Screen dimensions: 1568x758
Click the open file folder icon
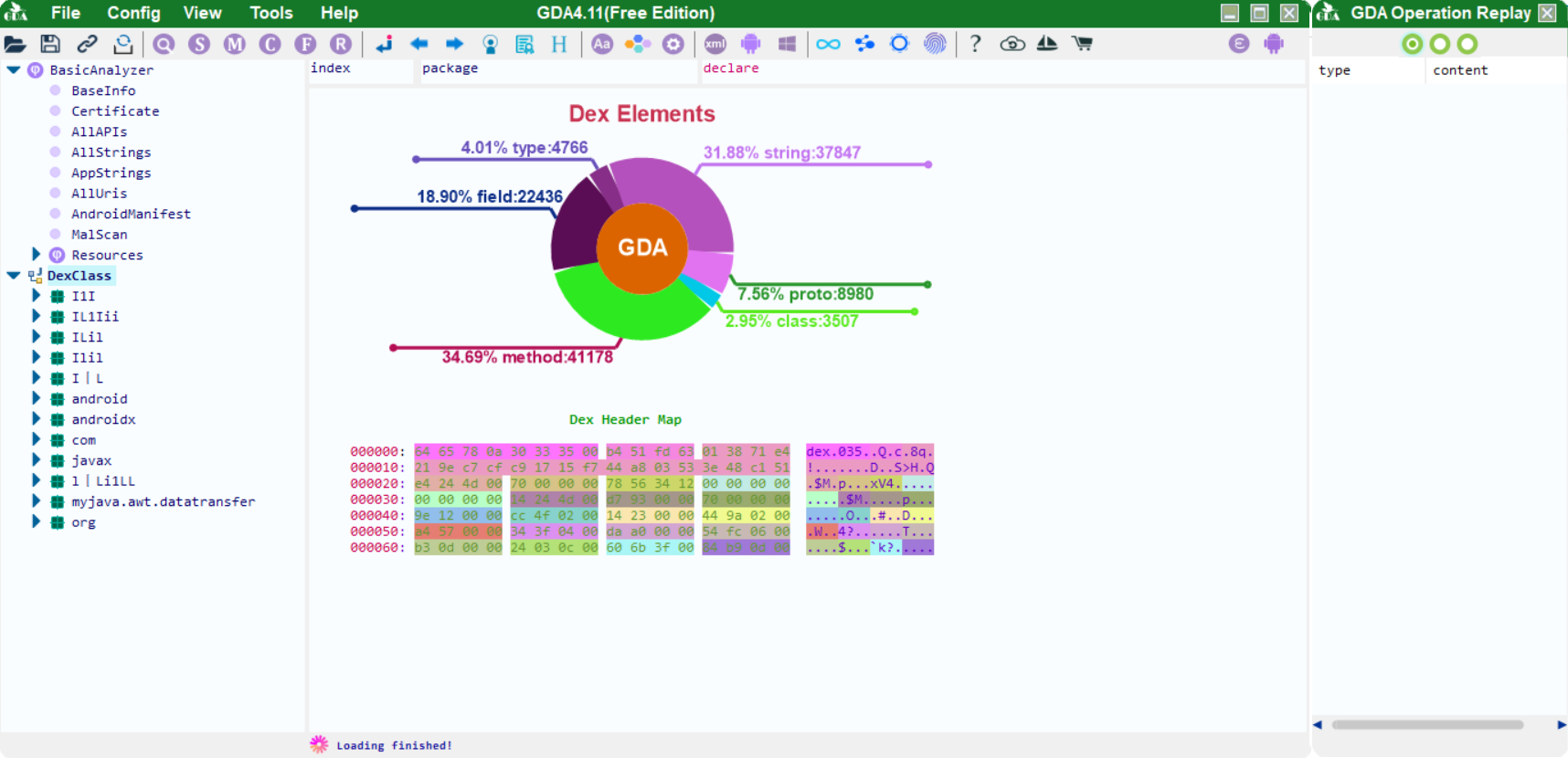coord(15,44)
